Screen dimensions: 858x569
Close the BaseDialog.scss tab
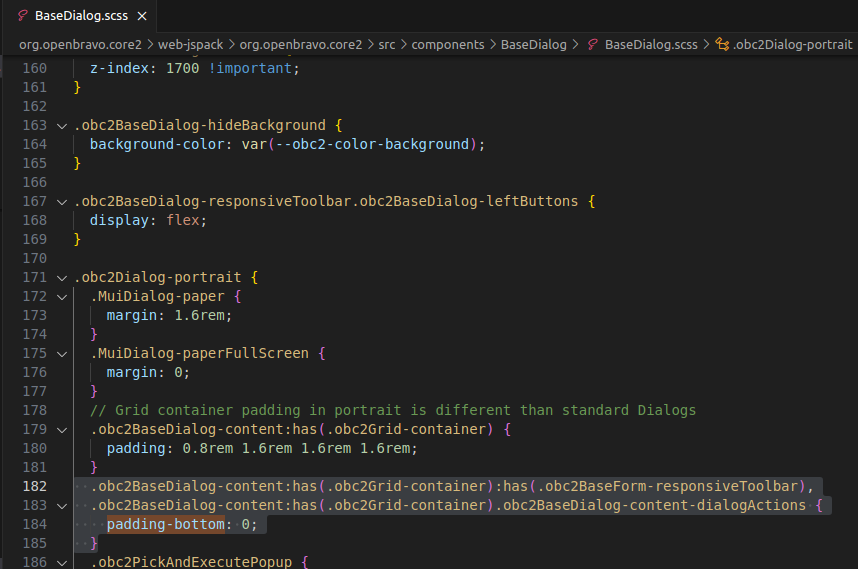(142, 16)
